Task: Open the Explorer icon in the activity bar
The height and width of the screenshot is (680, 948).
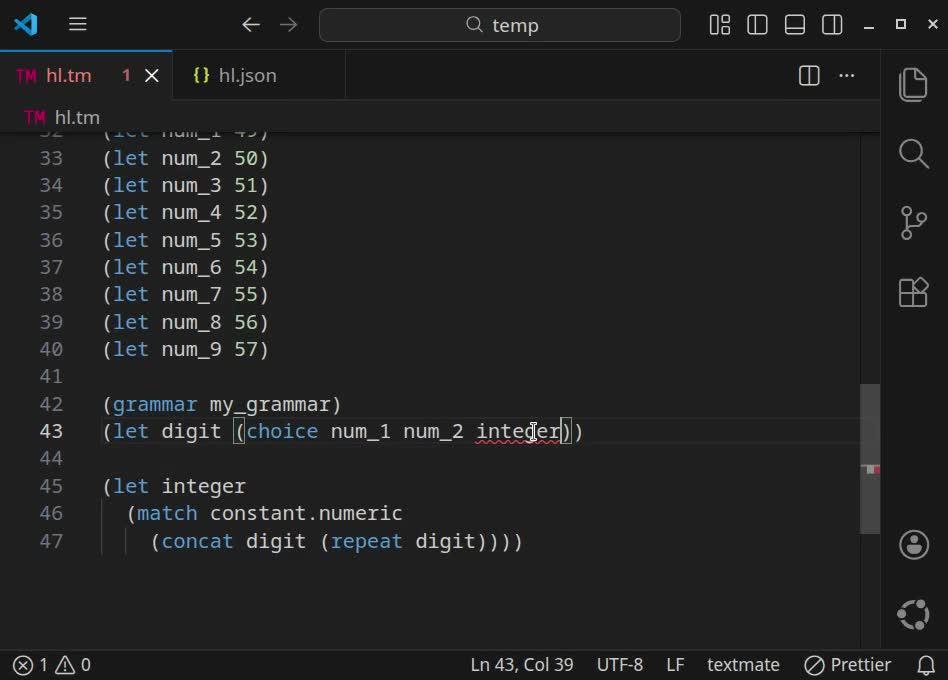Action: click(x=912, y=85)
